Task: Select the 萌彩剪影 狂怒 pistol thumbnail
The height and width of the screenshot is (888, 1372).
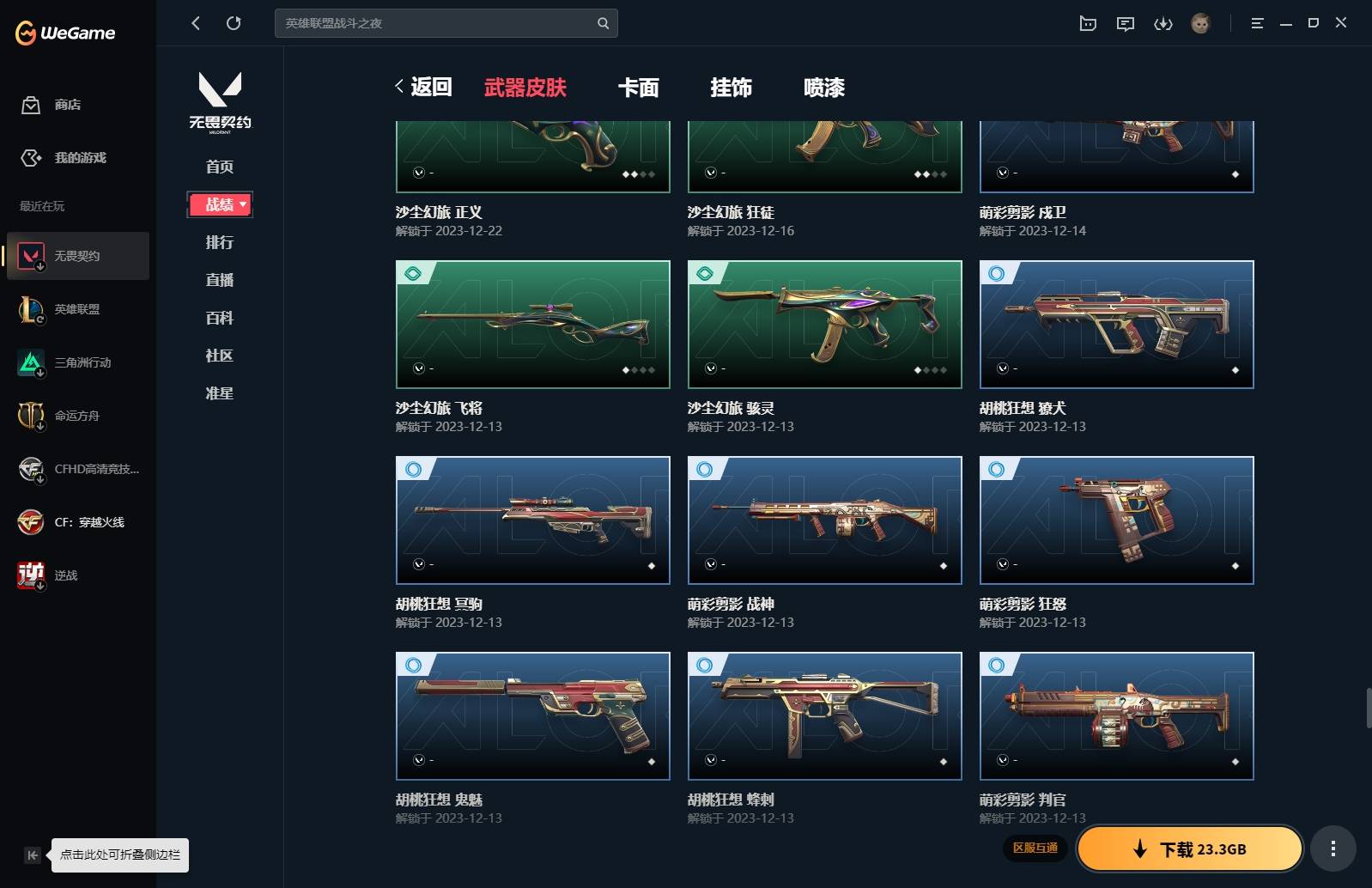Action: point(1116,520)
